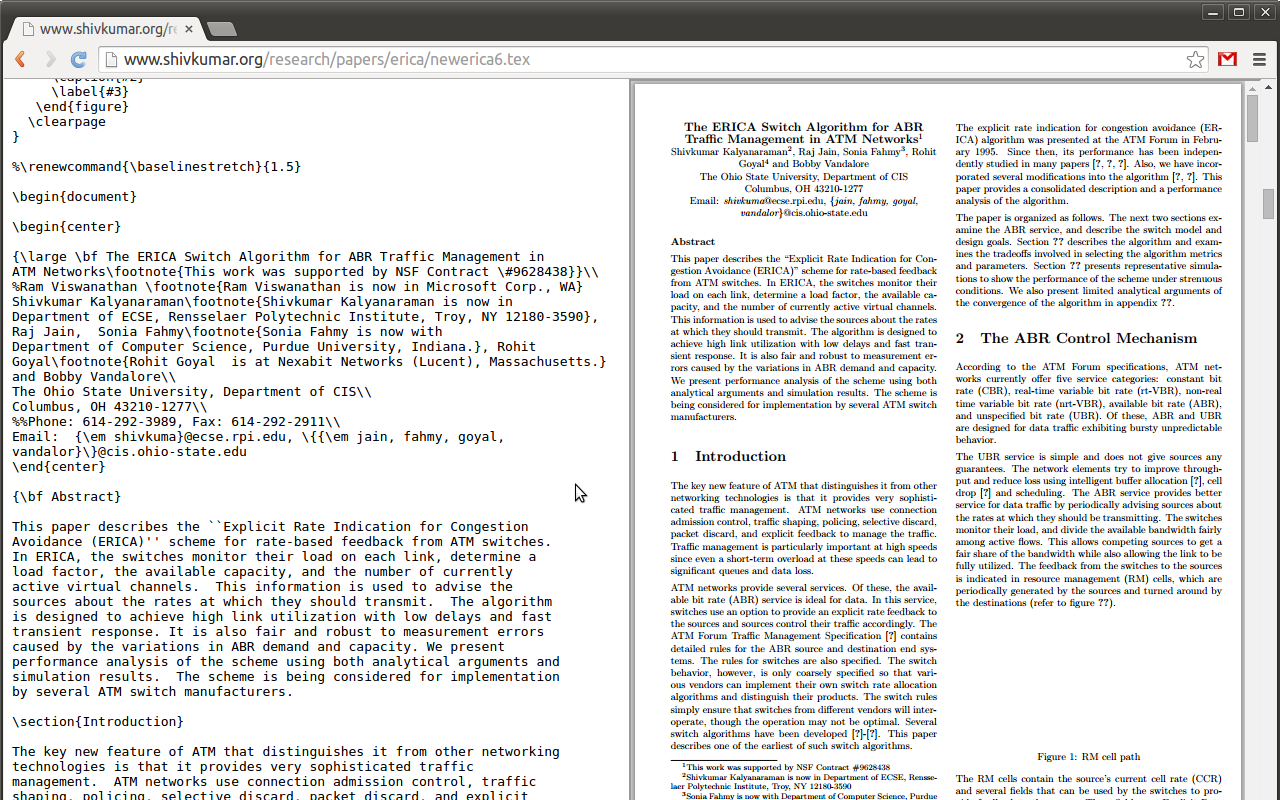This screenshot has width=1280, height=800.
Task: Click the \begin{document} line
Action: click(74, 197)
